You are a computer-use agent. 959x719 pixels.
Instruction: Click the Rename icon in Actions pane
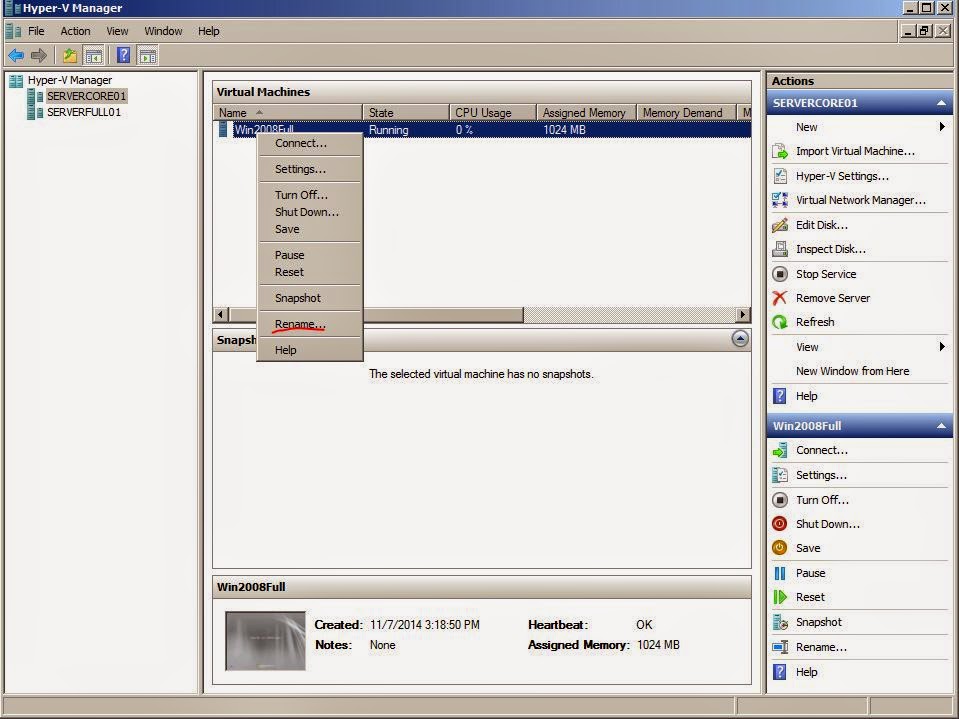tap(780, 647)
